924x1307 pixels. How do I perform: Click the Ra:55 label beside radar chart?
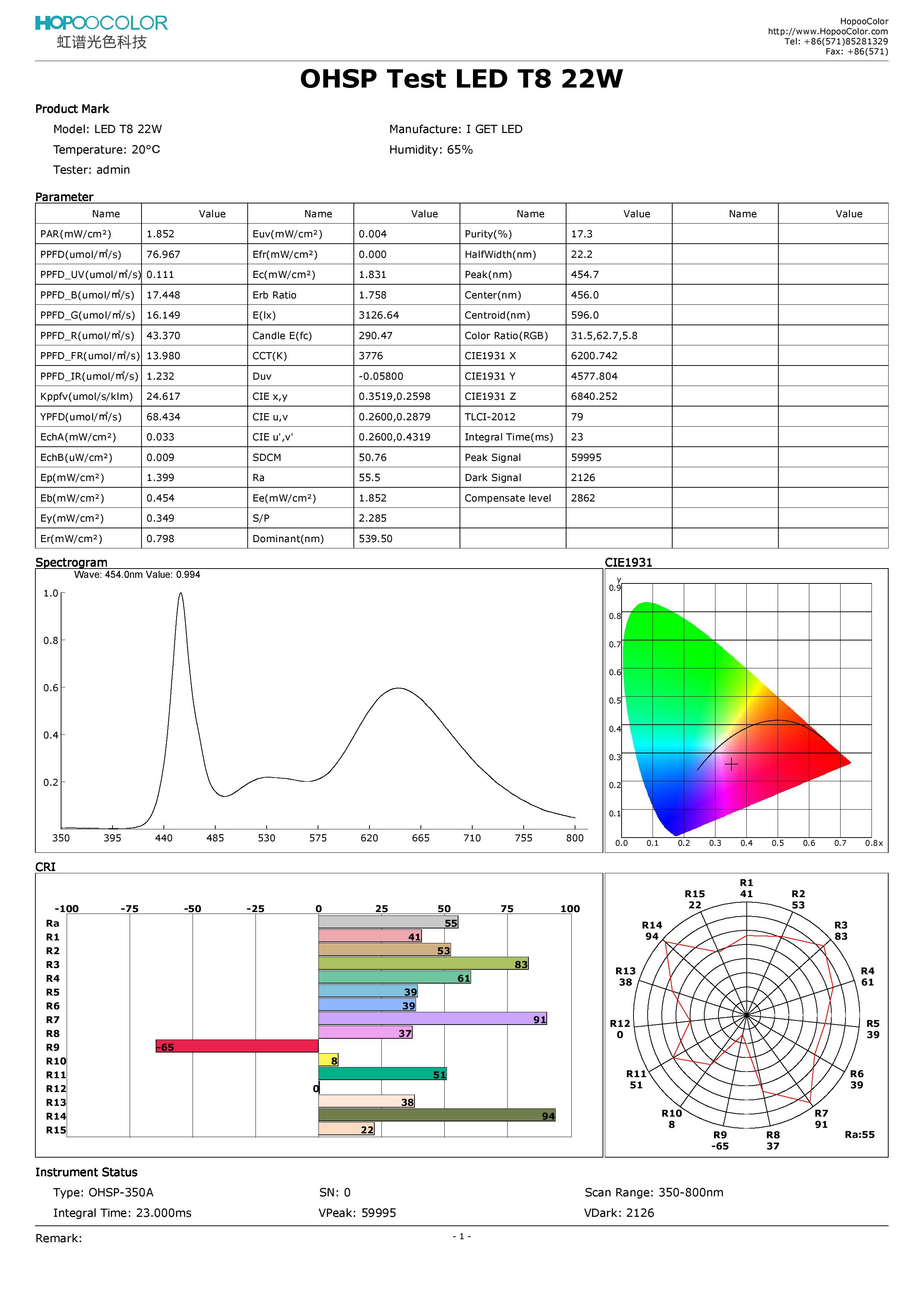pyautogui.click(x=859, y=1134)
